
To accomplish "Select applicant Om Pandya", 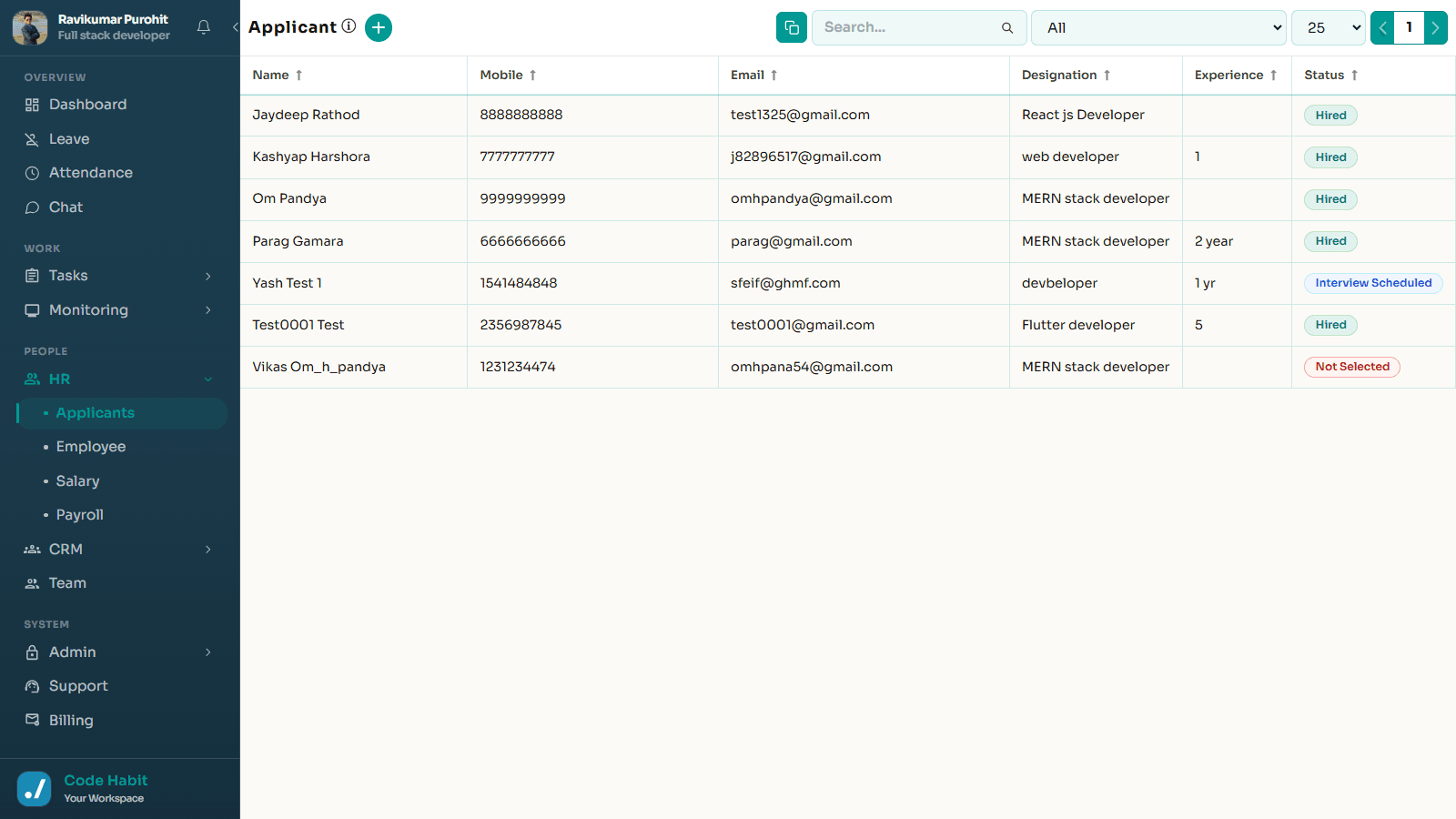I will pos(289,198).
